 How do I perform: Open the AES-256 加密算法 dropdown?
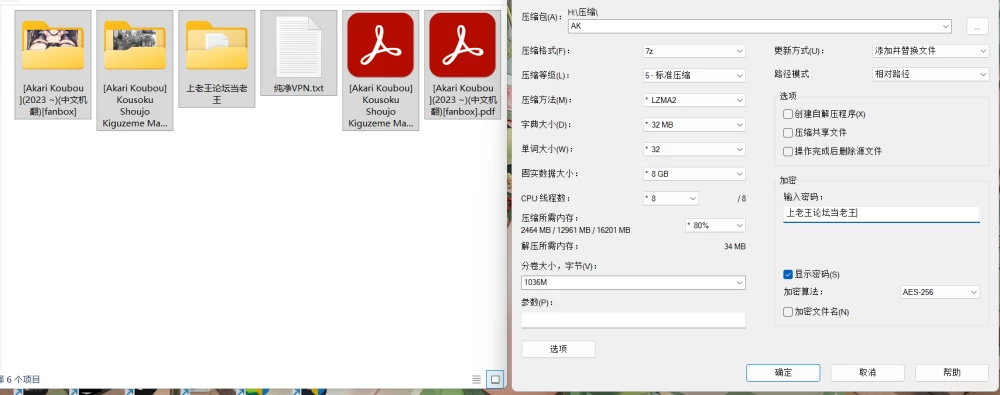coord(939,292)
